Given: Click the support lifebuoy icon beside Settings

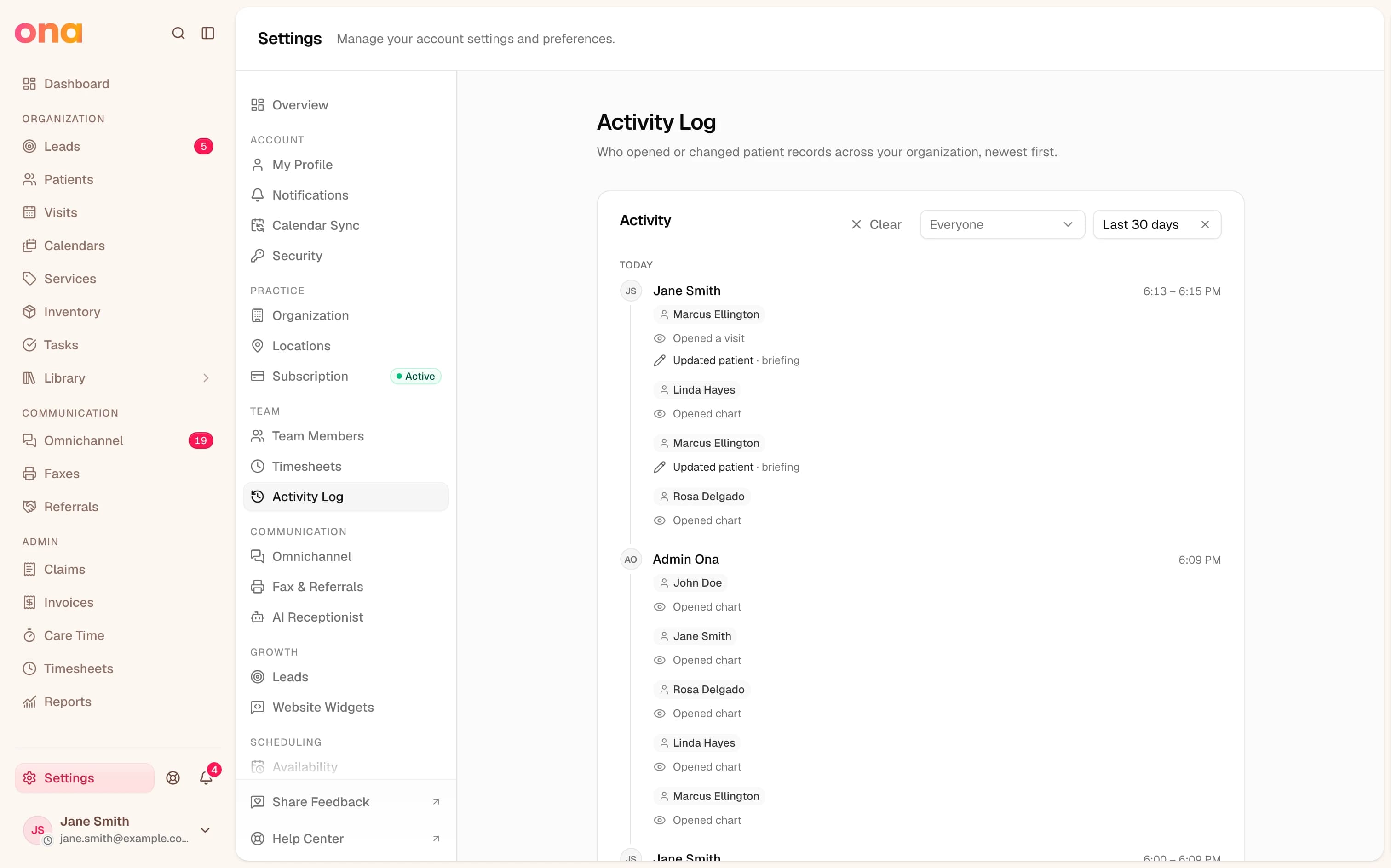Looking at the screenshot, I should [x=173, y=777].
